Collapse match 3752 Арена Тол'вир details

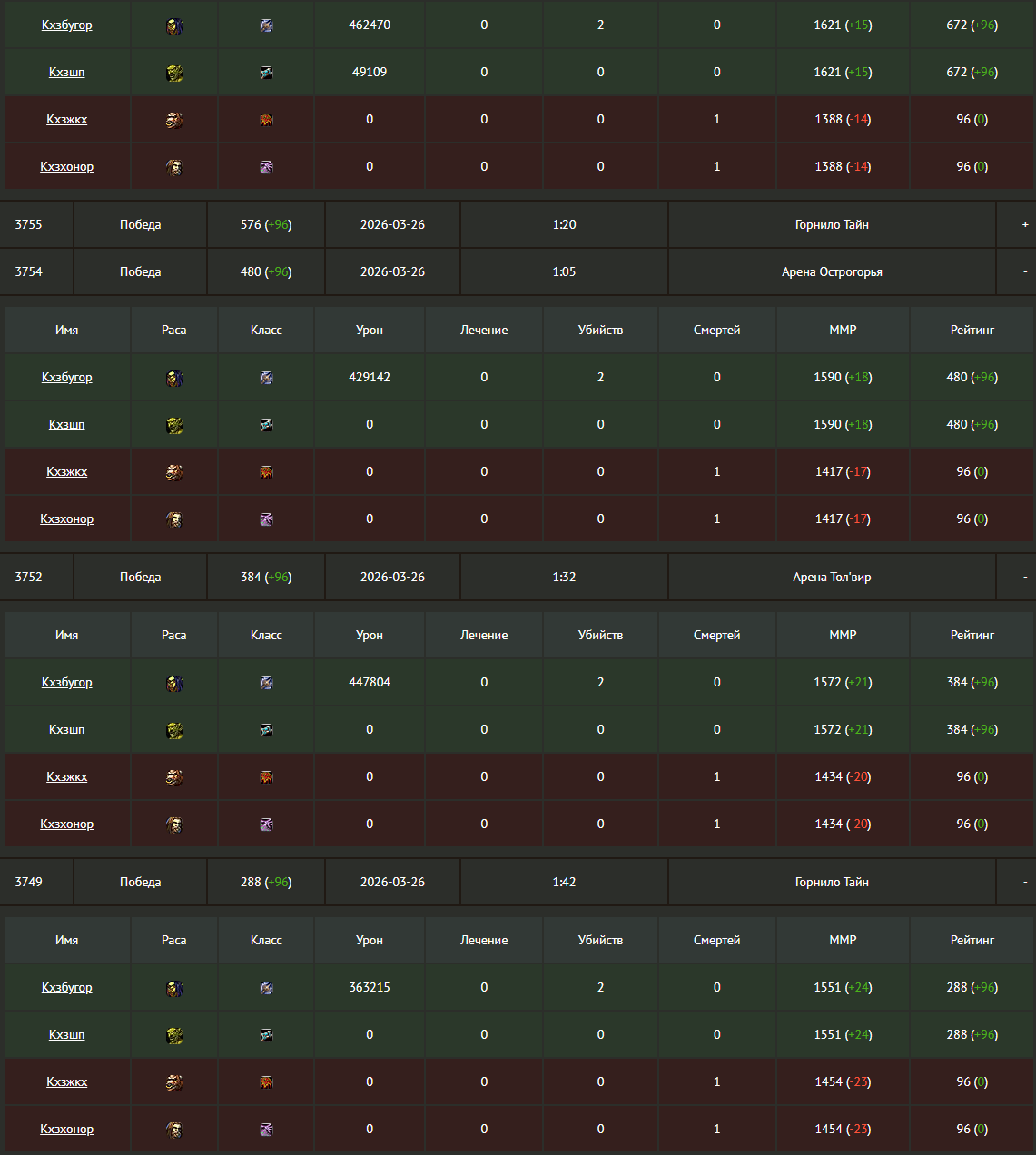(1025, 577)
